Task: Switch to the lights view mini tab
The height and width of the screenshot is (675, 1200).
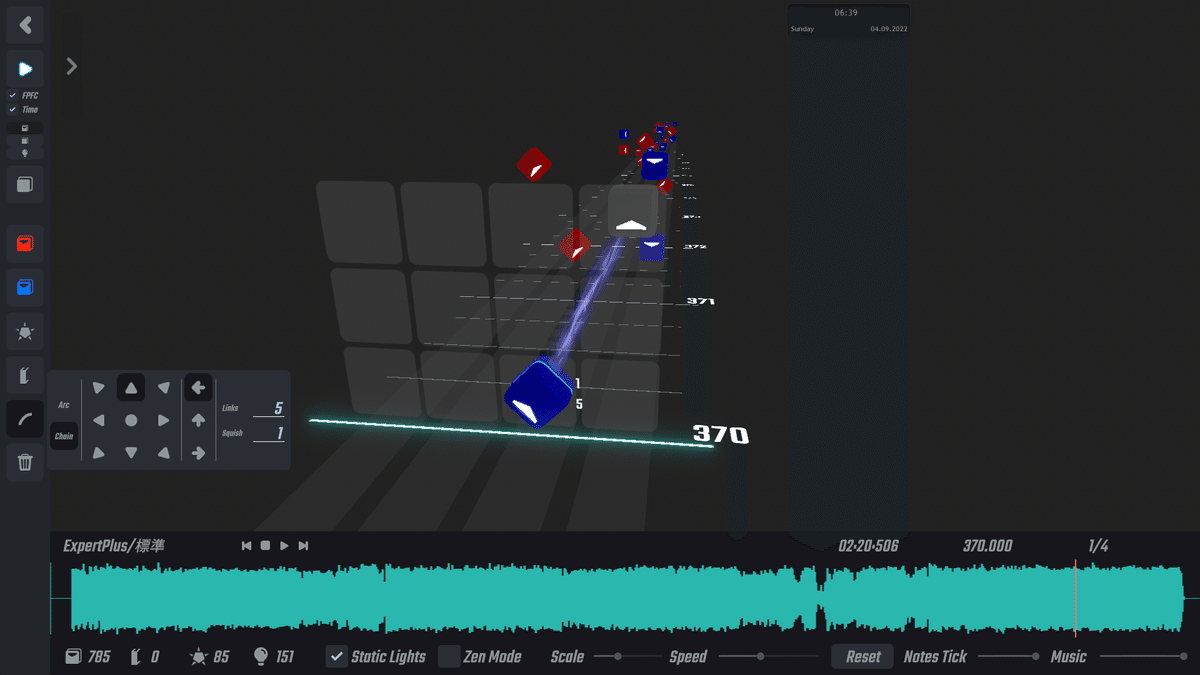Action: click(x=25, y=153)
